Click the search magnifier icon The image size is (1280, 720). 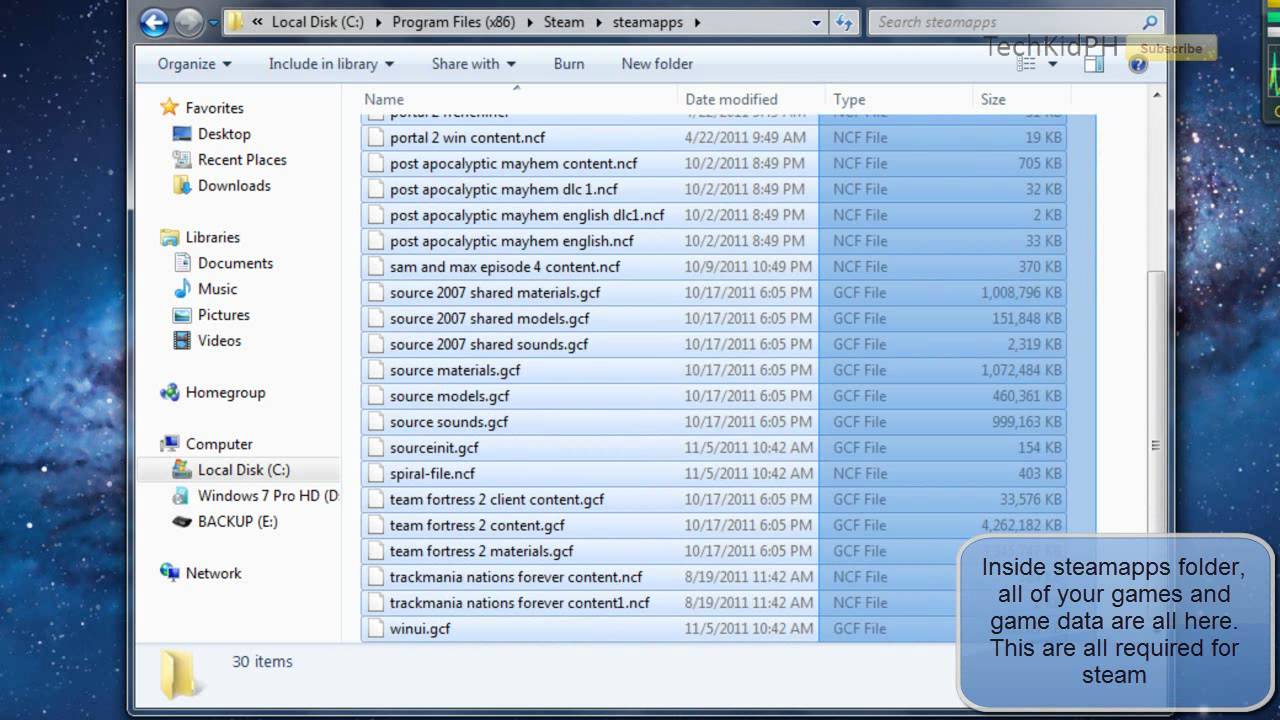click(x=1150, y=22)
